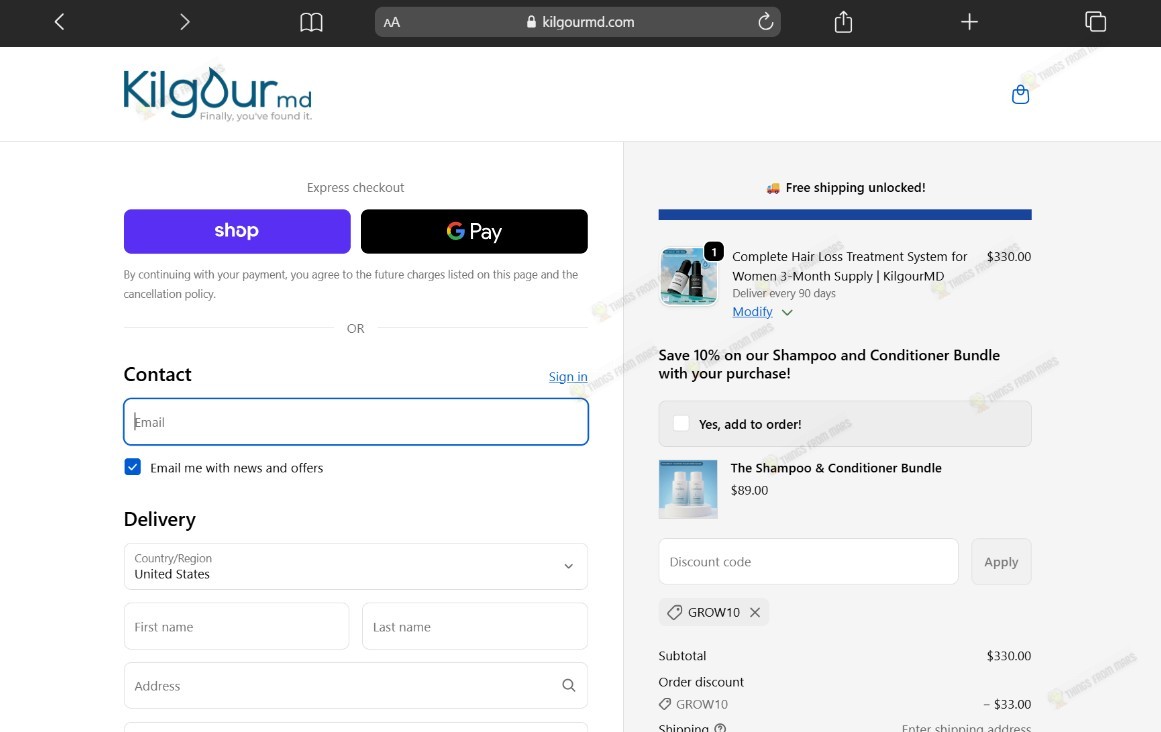Click the Sign in link

tap(568, 377)
